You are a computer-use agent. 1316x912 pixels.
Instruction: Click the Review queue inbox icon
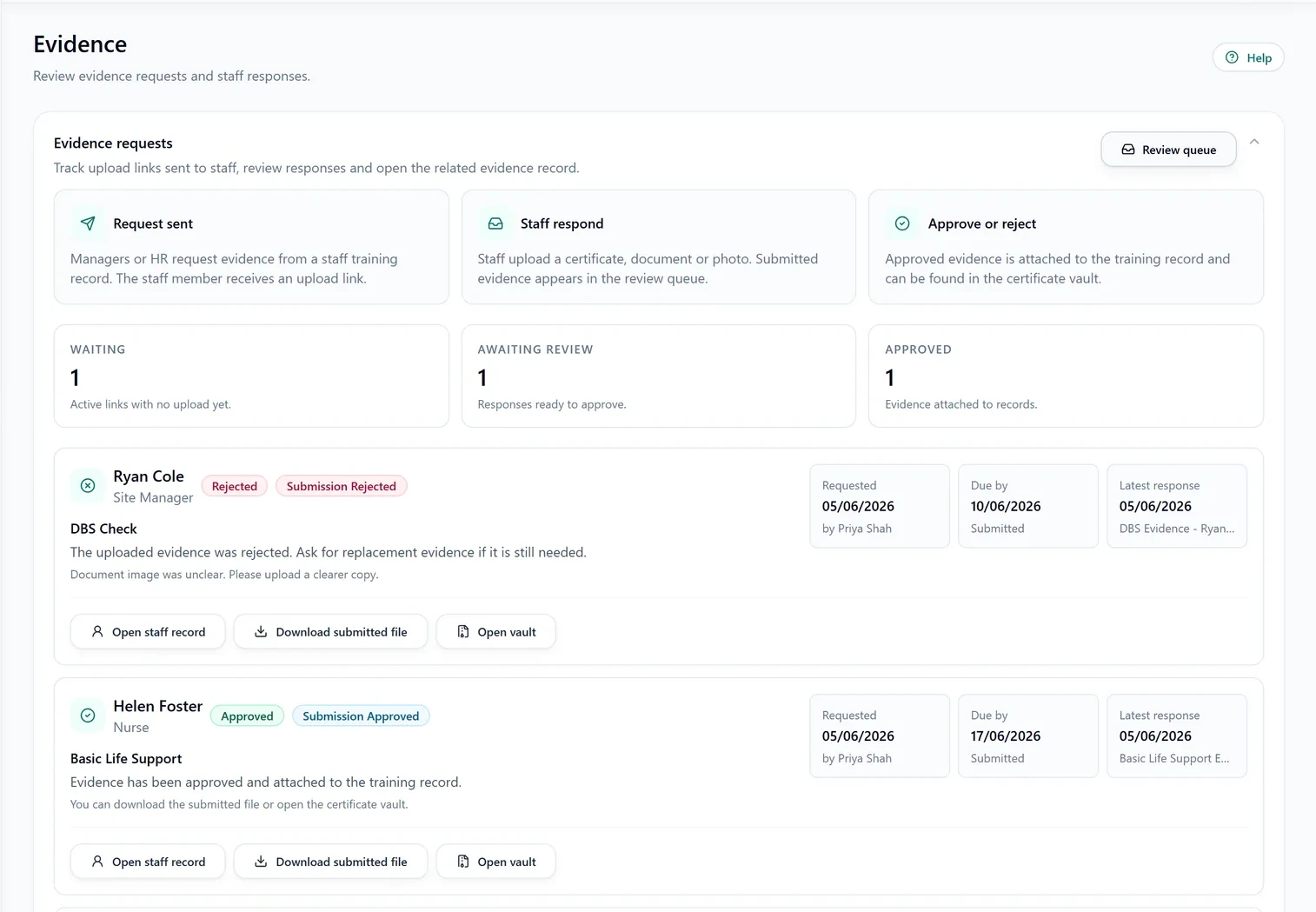coord(1128,150)
